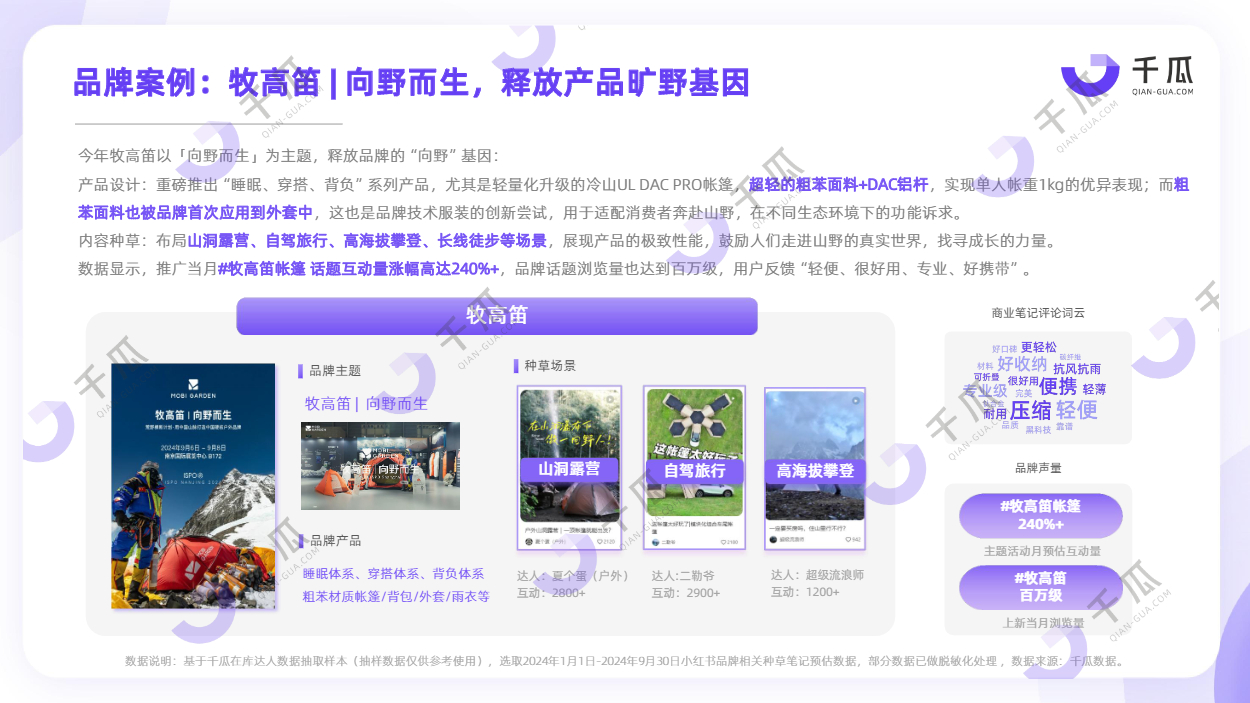
Task: Click the #牧高笛帐篷 240%+ pill
Action: point(1041,516)
